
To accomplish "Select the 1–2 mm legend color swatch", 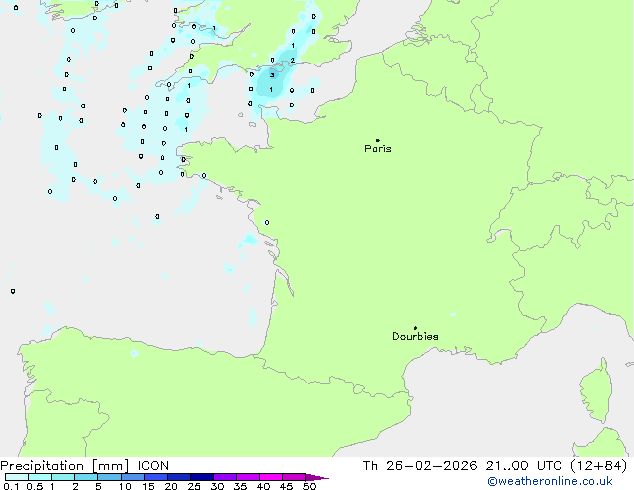I will tap(63, 477).
